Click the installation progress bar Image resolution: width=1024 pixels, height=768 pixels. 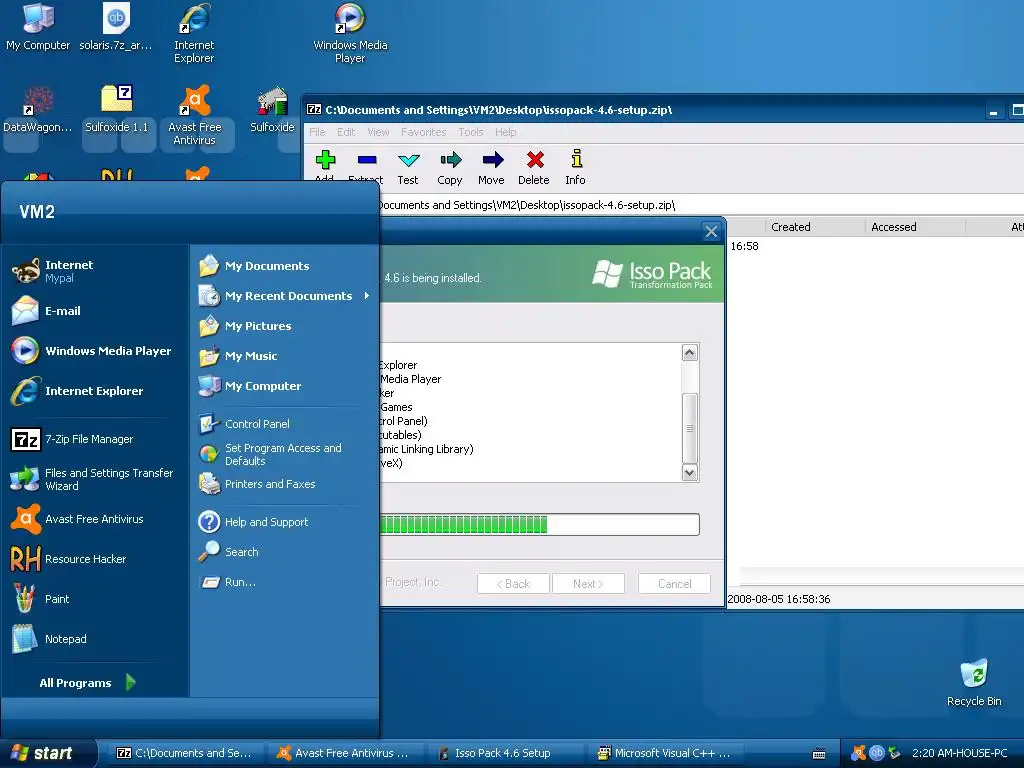[539, 524]
